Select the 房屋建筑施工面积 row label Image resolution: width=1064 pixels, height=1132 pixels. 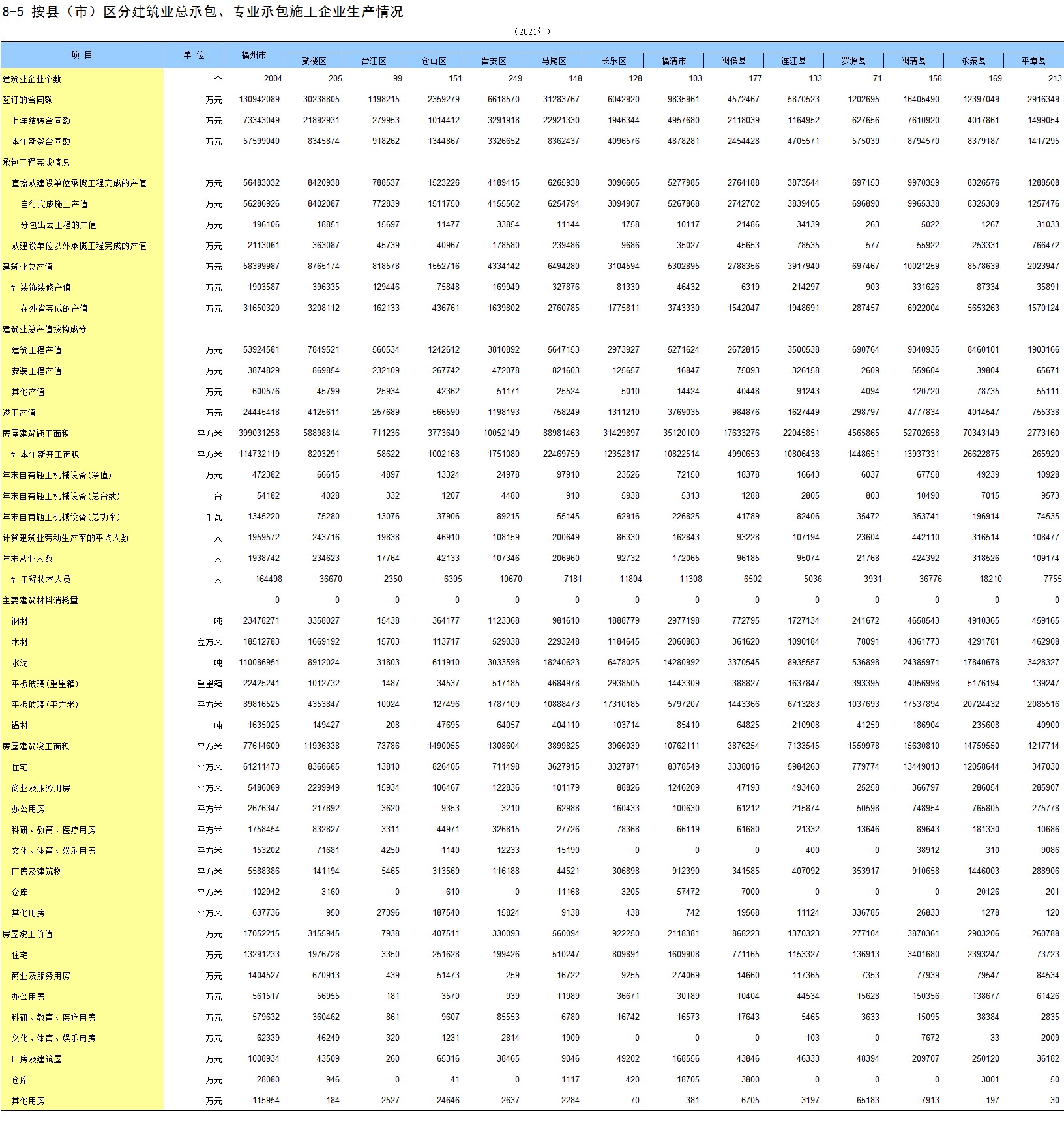click(x=36, y=433)
